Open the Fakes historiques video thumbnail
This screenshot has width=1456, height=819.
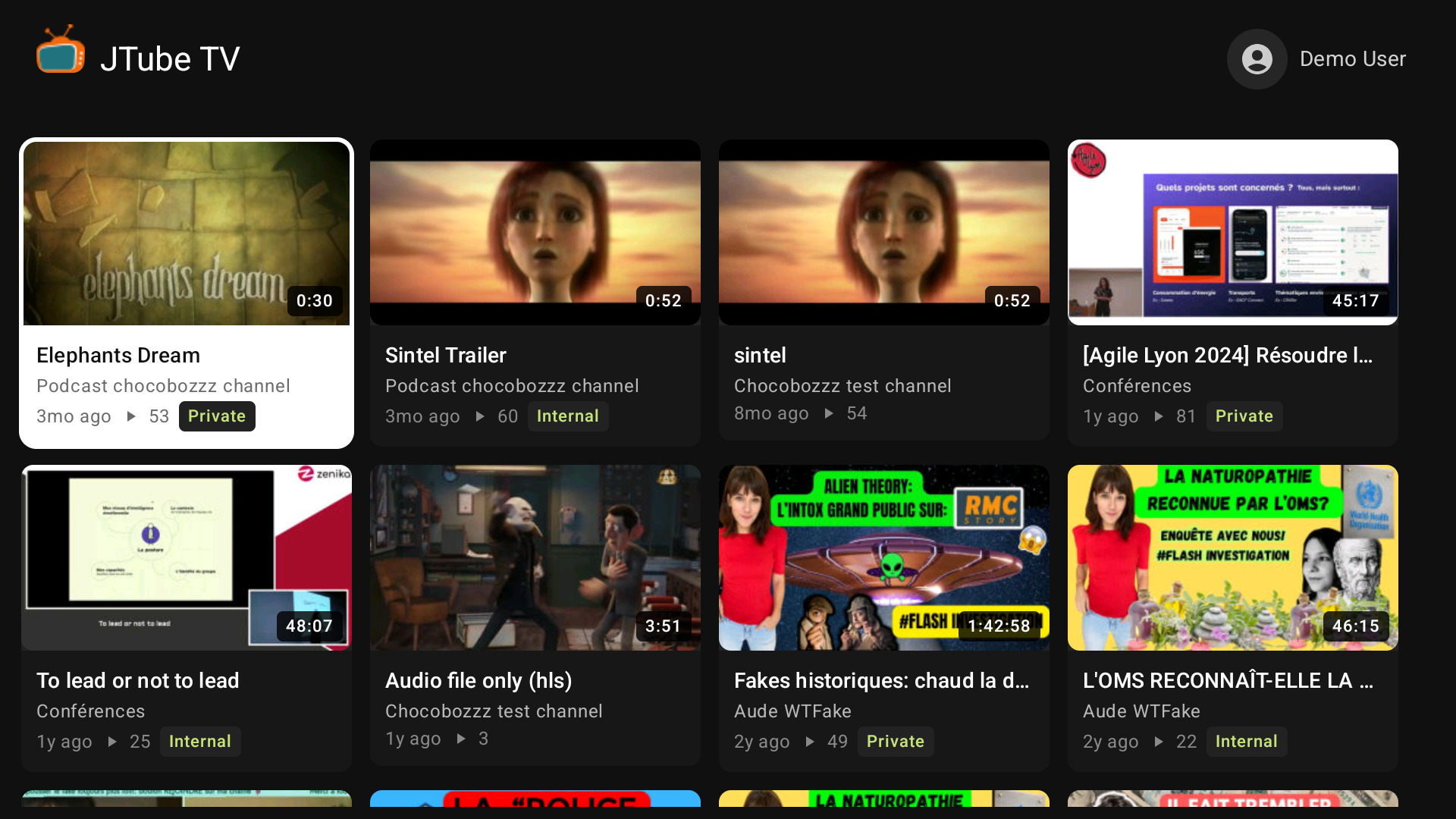[x=884, y=557]
